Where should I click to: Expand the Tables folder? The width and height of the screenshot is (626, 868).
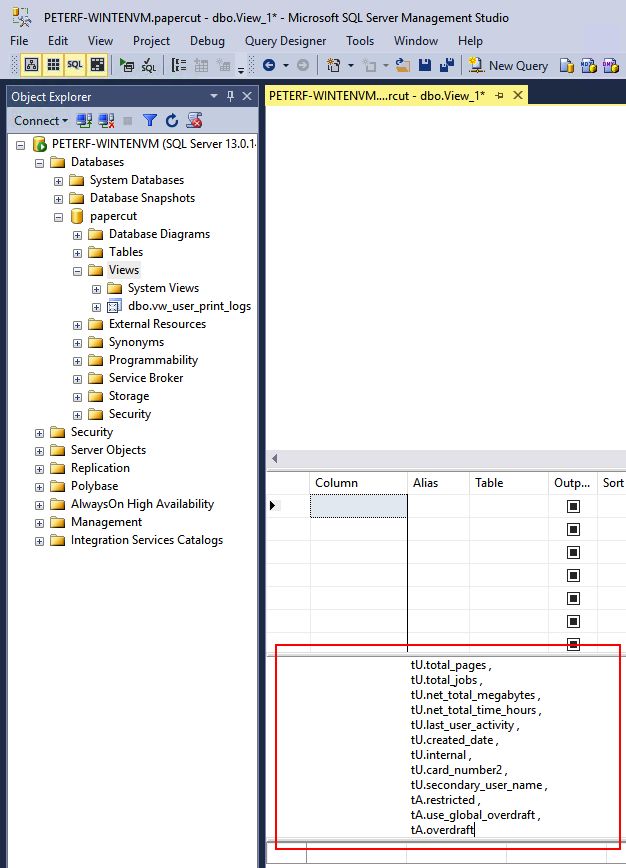(x=77, y=254)
